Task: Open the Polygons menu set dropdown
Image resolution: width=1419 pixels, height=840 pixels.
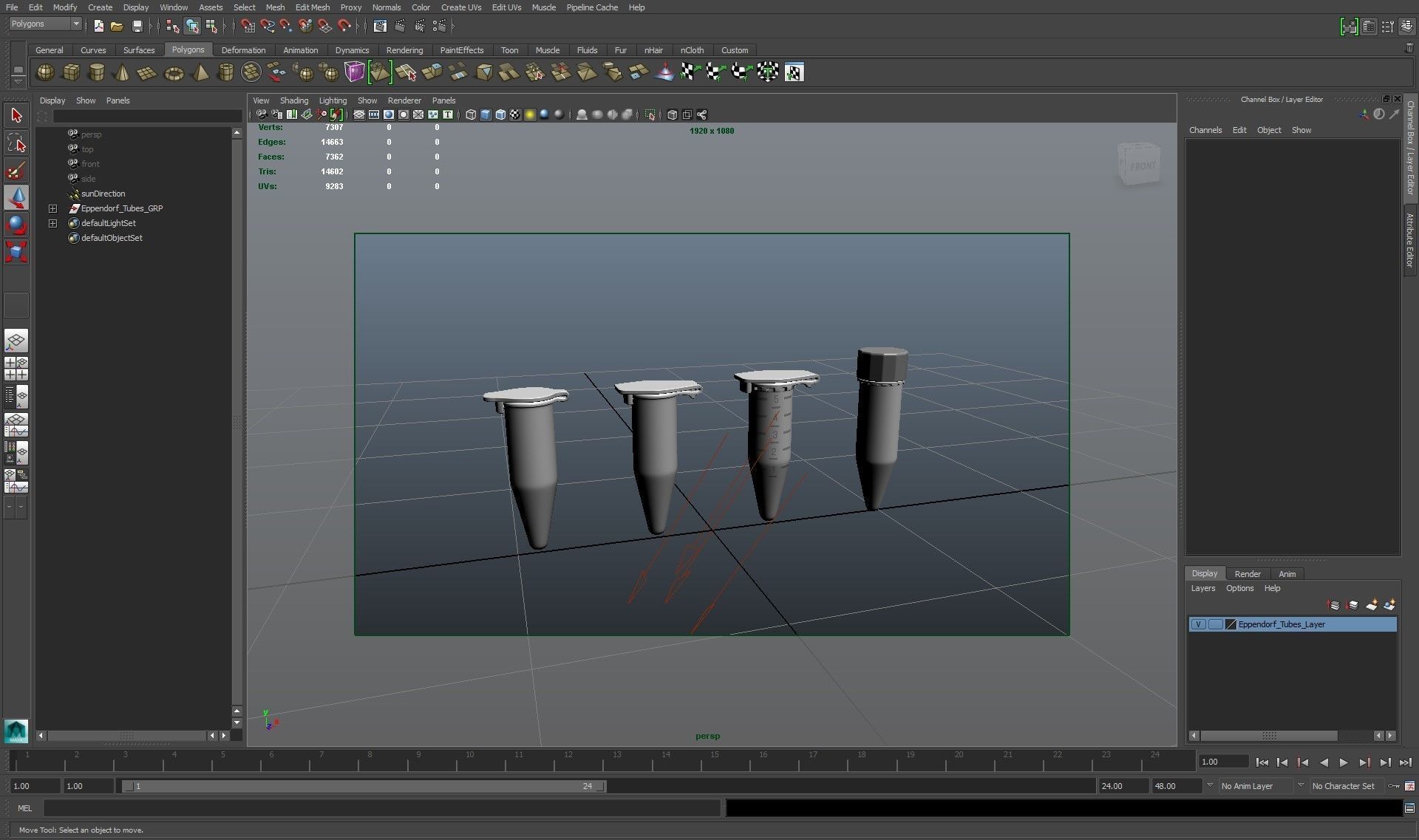Action: 75,24
